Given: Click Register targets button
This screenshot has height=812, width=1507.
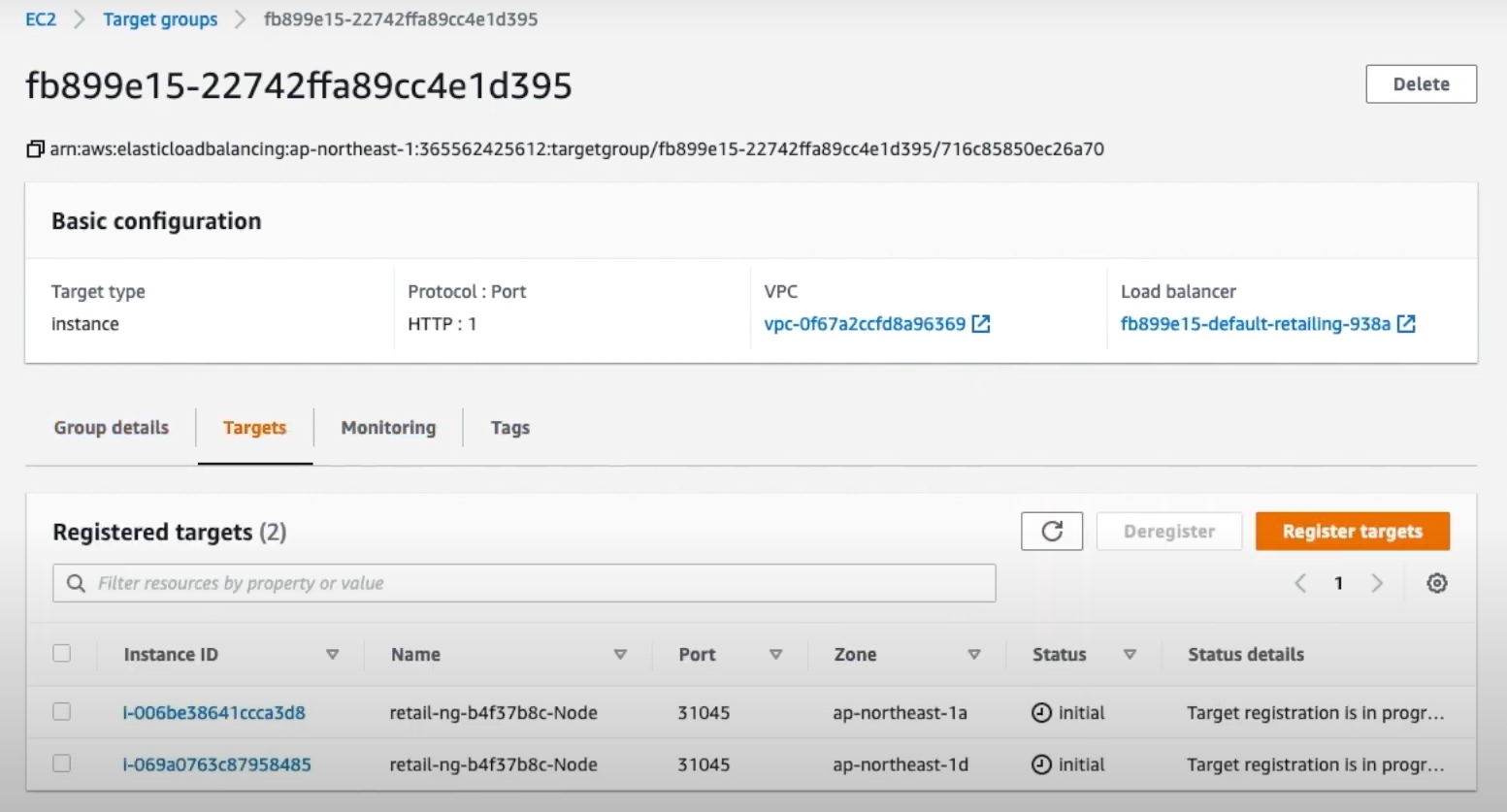Looking at the screenshot, I should point(1353,532).
